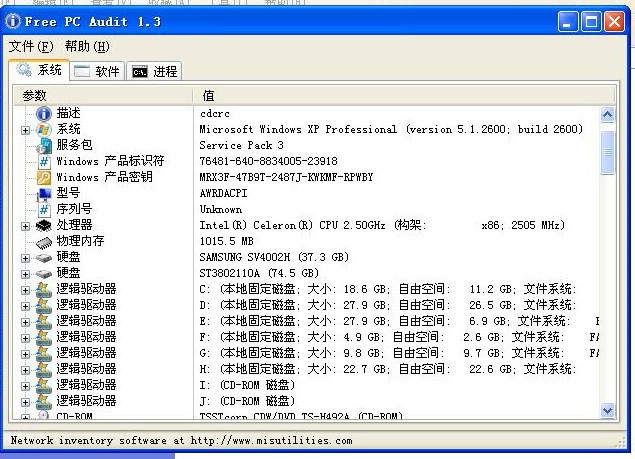635x459 pixels.
Task: Click the chip icon beside 处理器
Action: coord(44,226)
